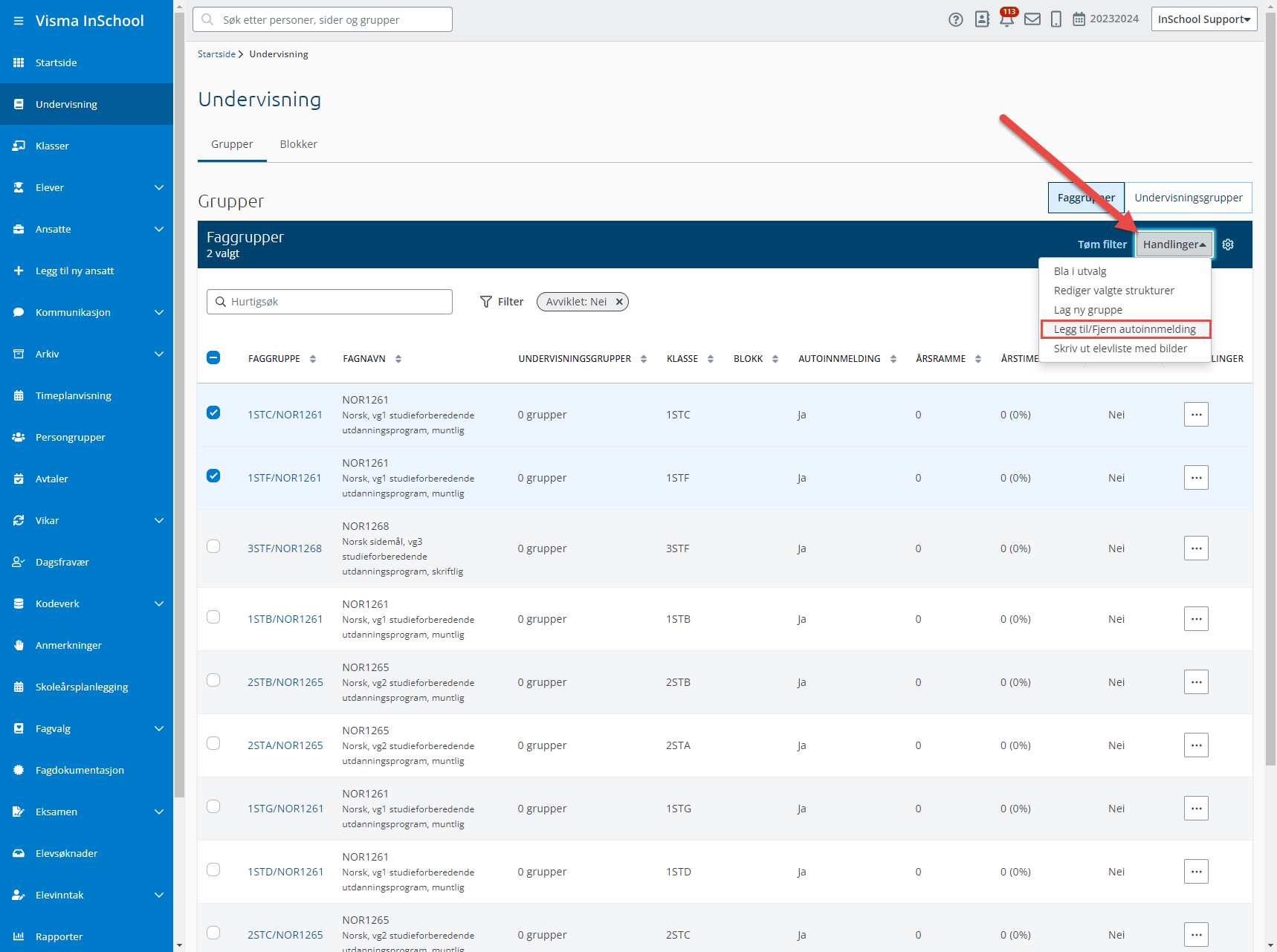Viewport: 1277px width, 952px height.
Task: Select the Grupper tab
Action: 232,144
